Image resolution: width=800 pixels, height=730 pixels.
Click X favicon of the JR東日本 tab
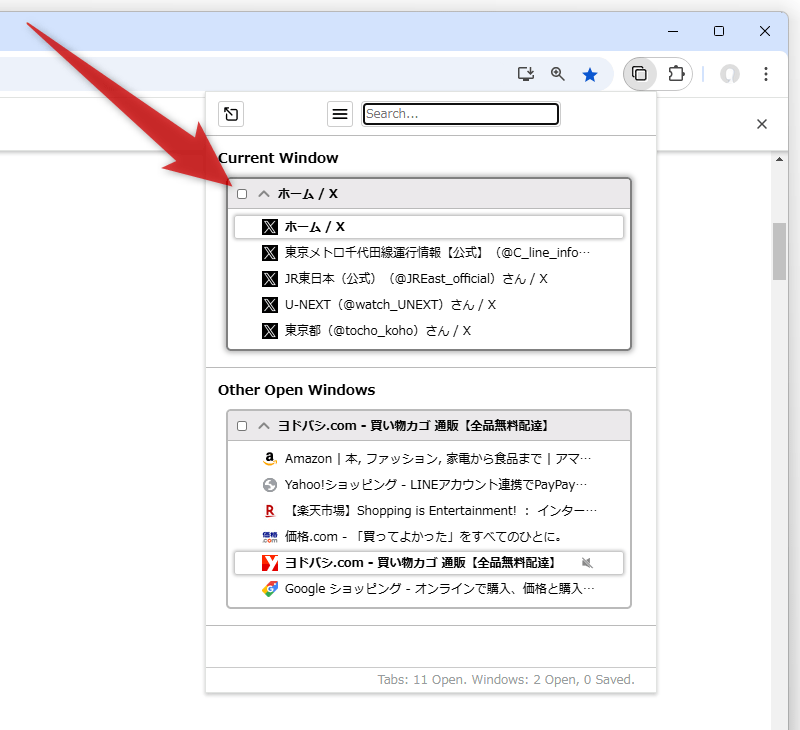(270, 279)
